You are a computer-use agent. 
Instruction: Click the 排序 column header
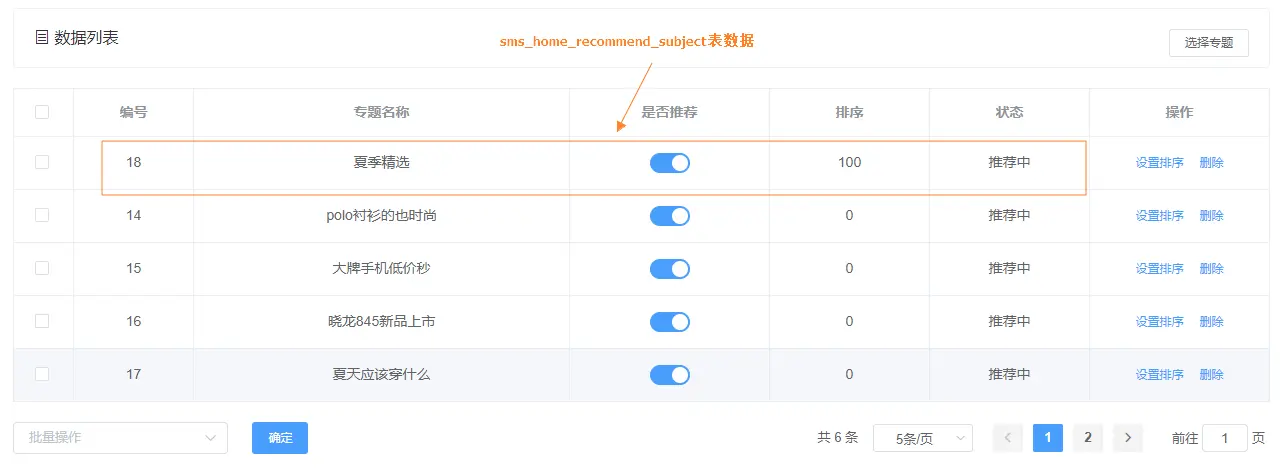point(849,112)
